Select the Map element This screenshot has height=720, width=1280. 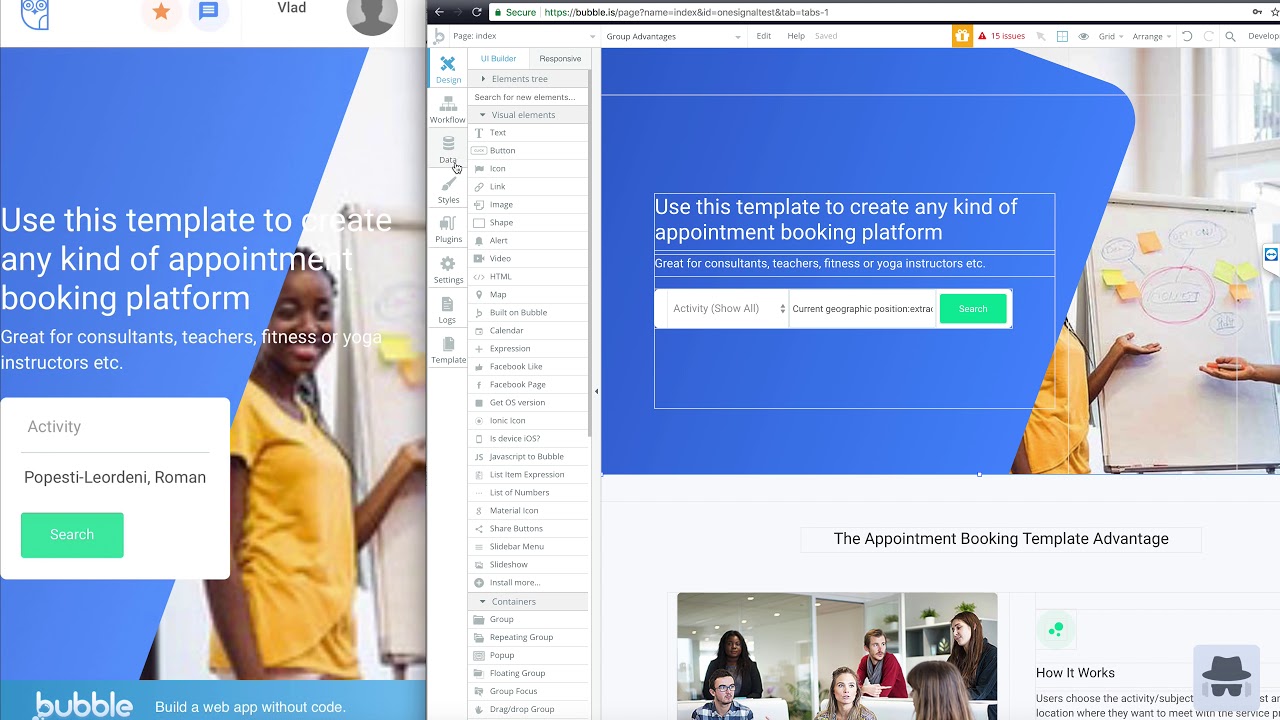coord(529,295)
